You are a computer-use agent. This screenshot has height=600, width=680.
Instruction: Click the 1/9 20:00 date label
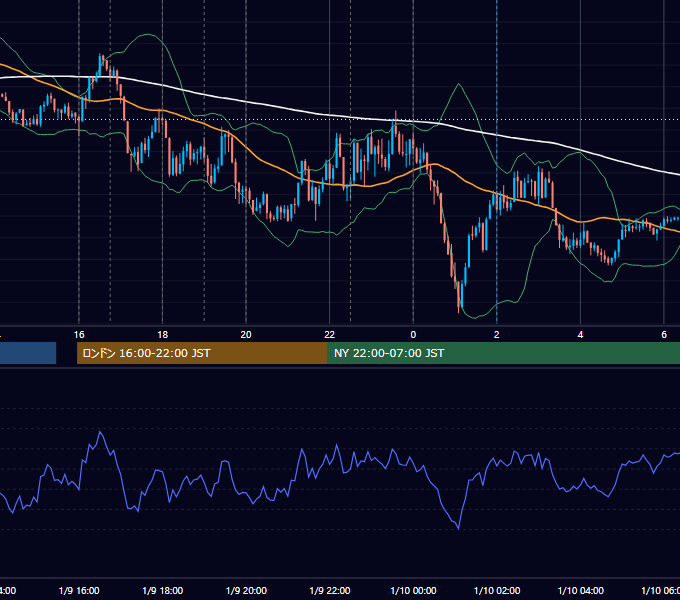coord(246,591)
